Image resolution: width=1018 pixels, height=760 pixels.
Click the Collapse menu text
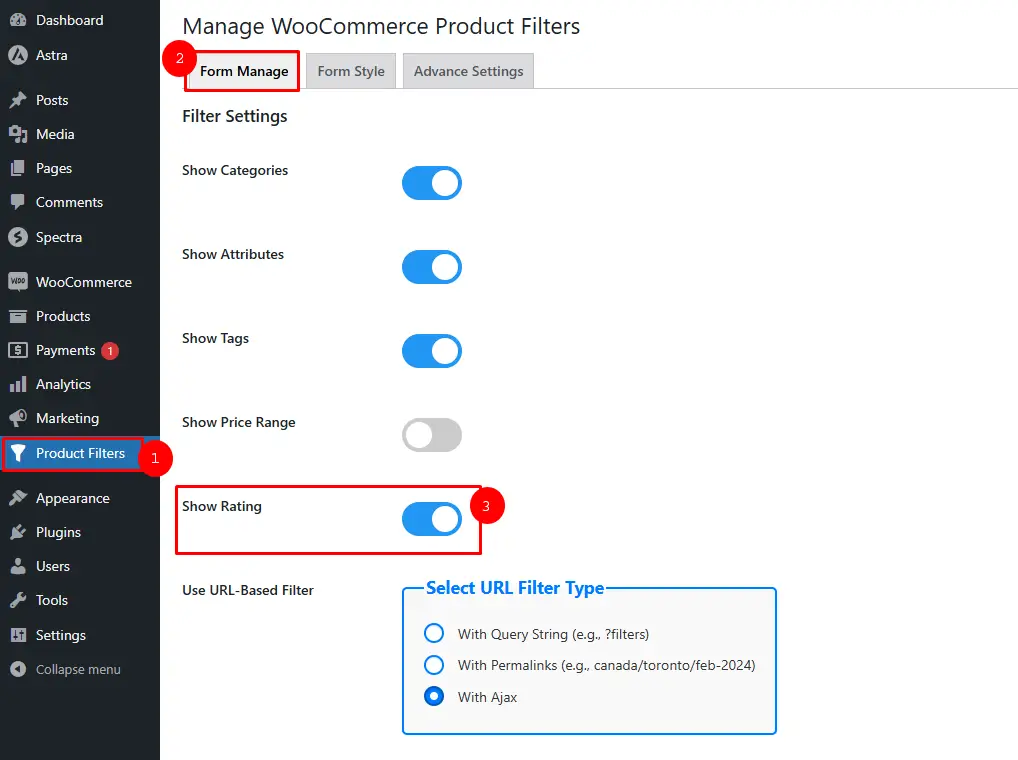(78, 669)
